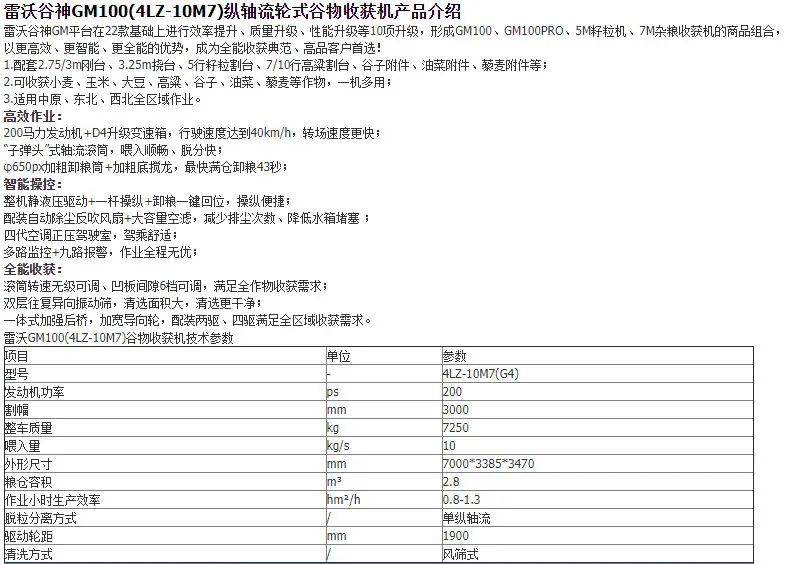Click the 高效作业 section heading
This screenshot has width=786, height=564.
[33, 116]
